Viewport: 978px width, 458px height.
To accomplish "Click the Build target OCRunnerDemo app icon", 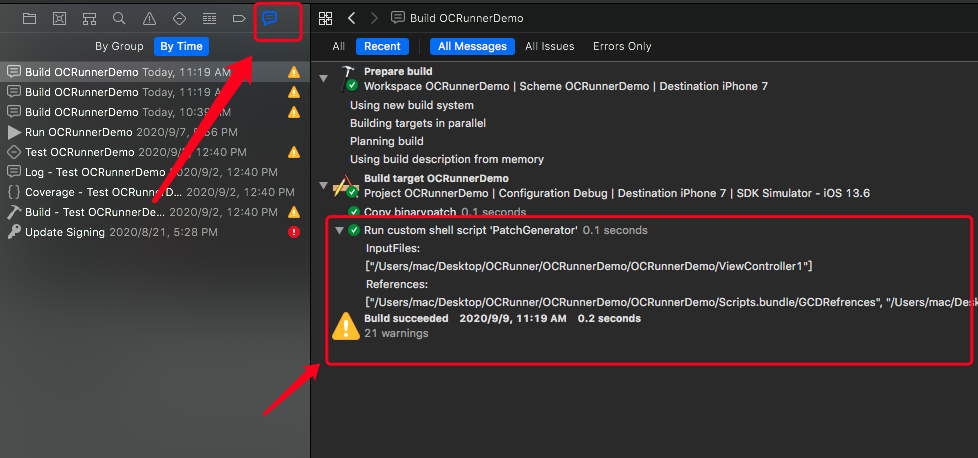I will 347,186.
